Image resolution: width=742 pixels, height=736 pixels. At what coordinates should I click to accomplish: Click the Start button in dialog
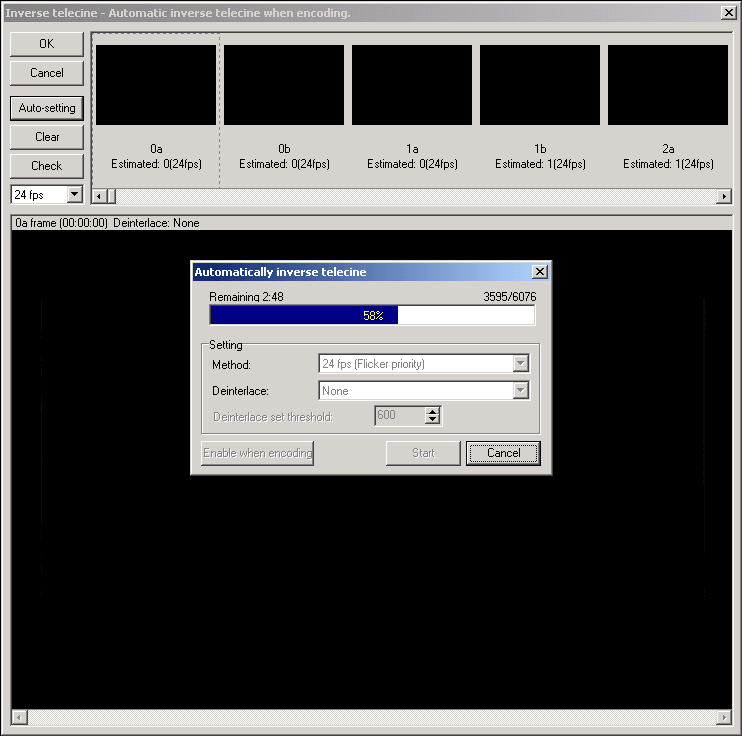(423, 453)
